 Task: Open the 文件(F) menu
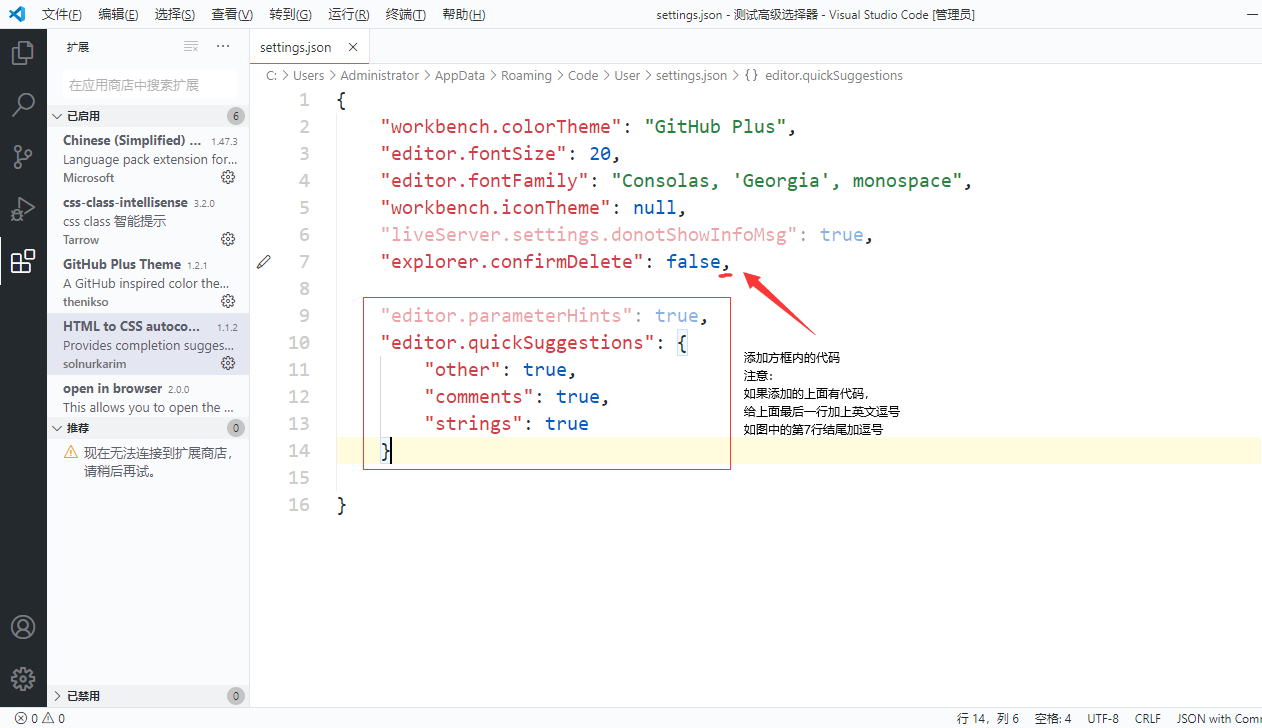tap(62, 14)
